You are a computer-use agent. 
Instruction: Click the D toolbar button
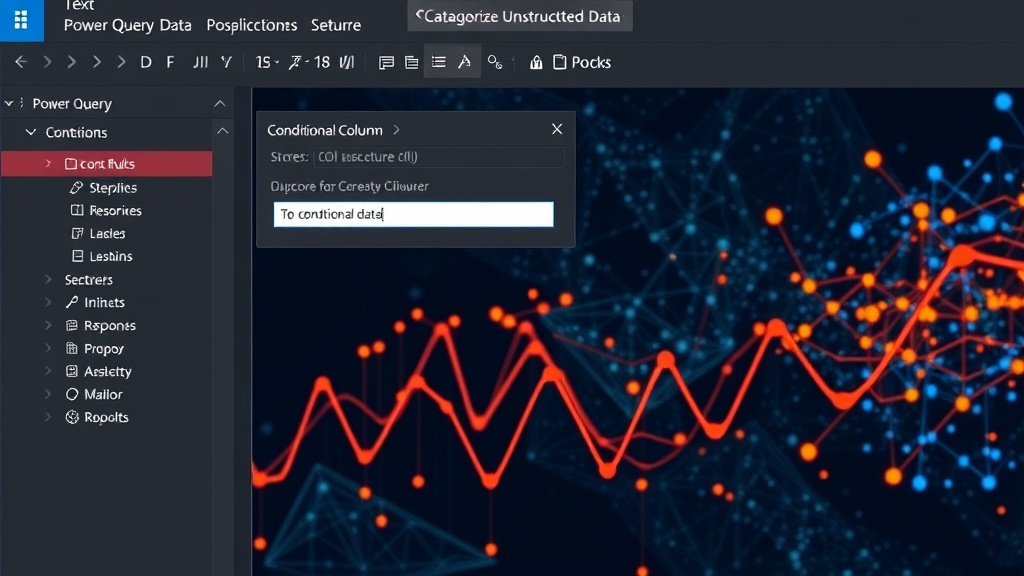point(146,62)
